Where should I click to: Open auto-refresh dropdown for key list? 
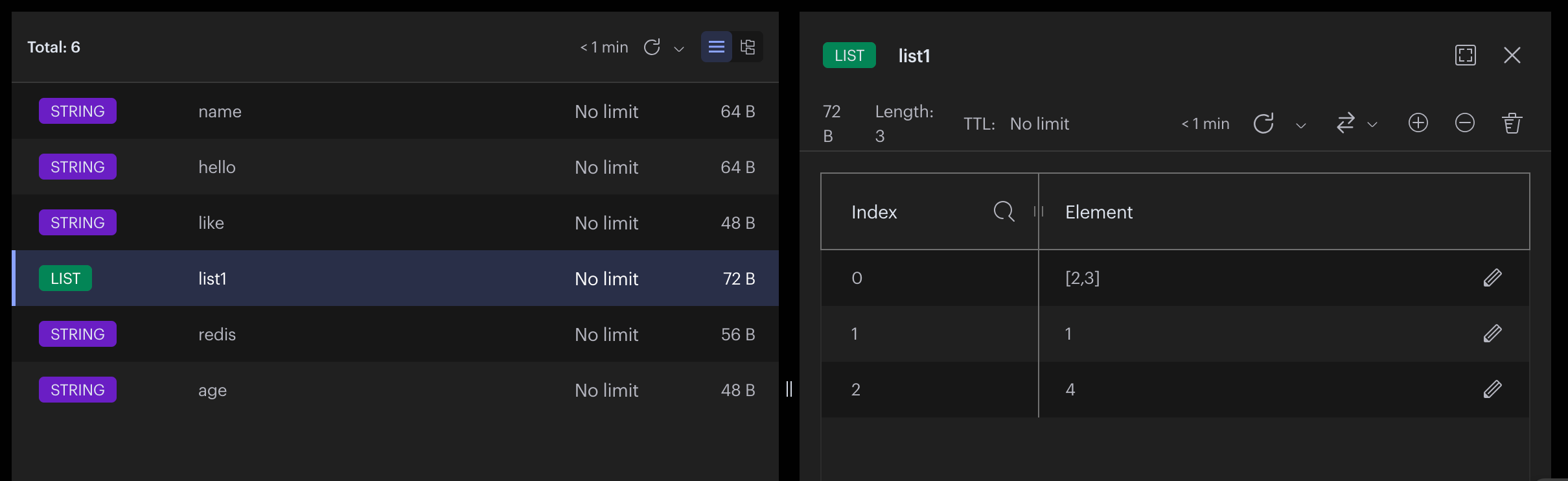coord(679,49)
